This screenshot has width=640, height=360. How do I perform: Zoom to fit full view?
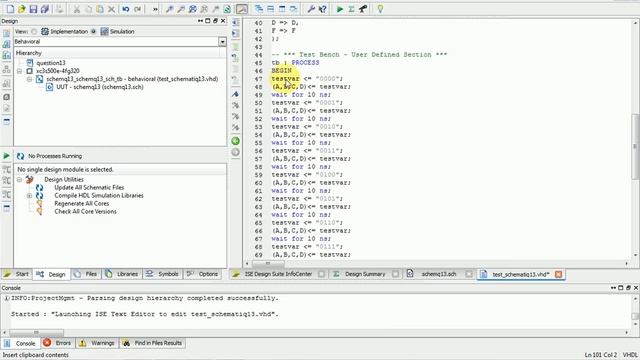(x=192, y=9)
